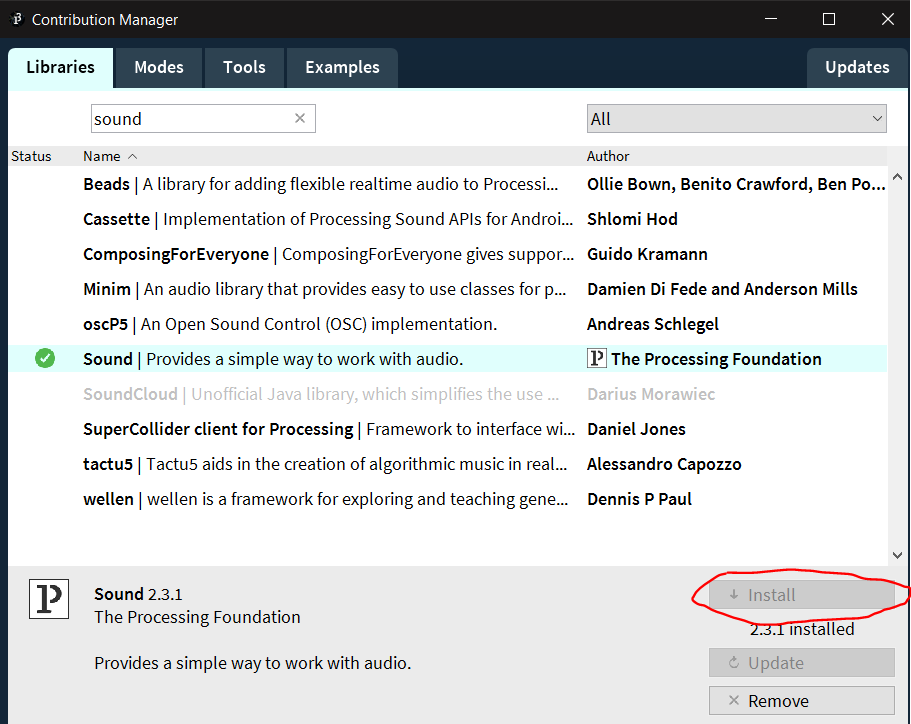911x724 pixels.
Task: Select the Cassette library row
Action: click(x=447, y=219)
